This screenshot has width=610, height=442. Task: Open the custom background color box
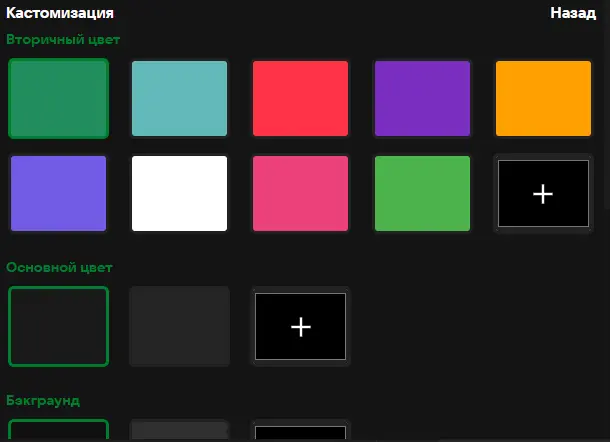300,432
